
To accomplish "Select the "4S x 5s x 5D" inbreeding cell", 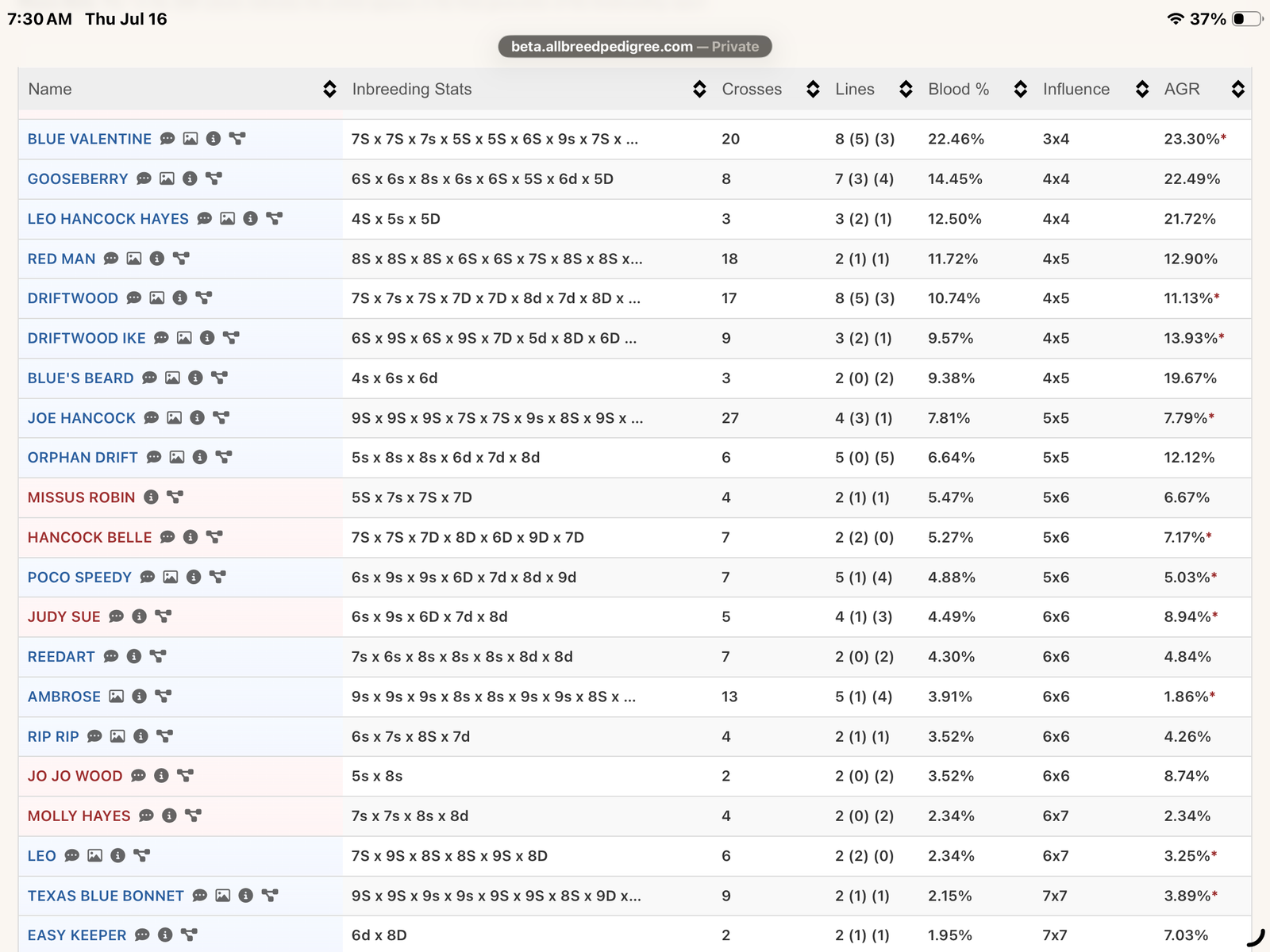I will click(396, 218).
